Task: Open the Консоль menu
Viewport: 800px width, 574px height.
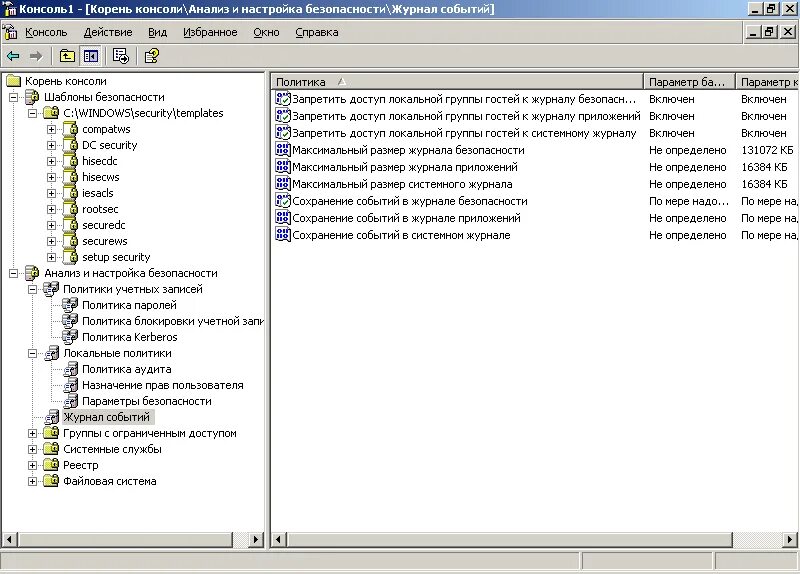Action: 46,32
